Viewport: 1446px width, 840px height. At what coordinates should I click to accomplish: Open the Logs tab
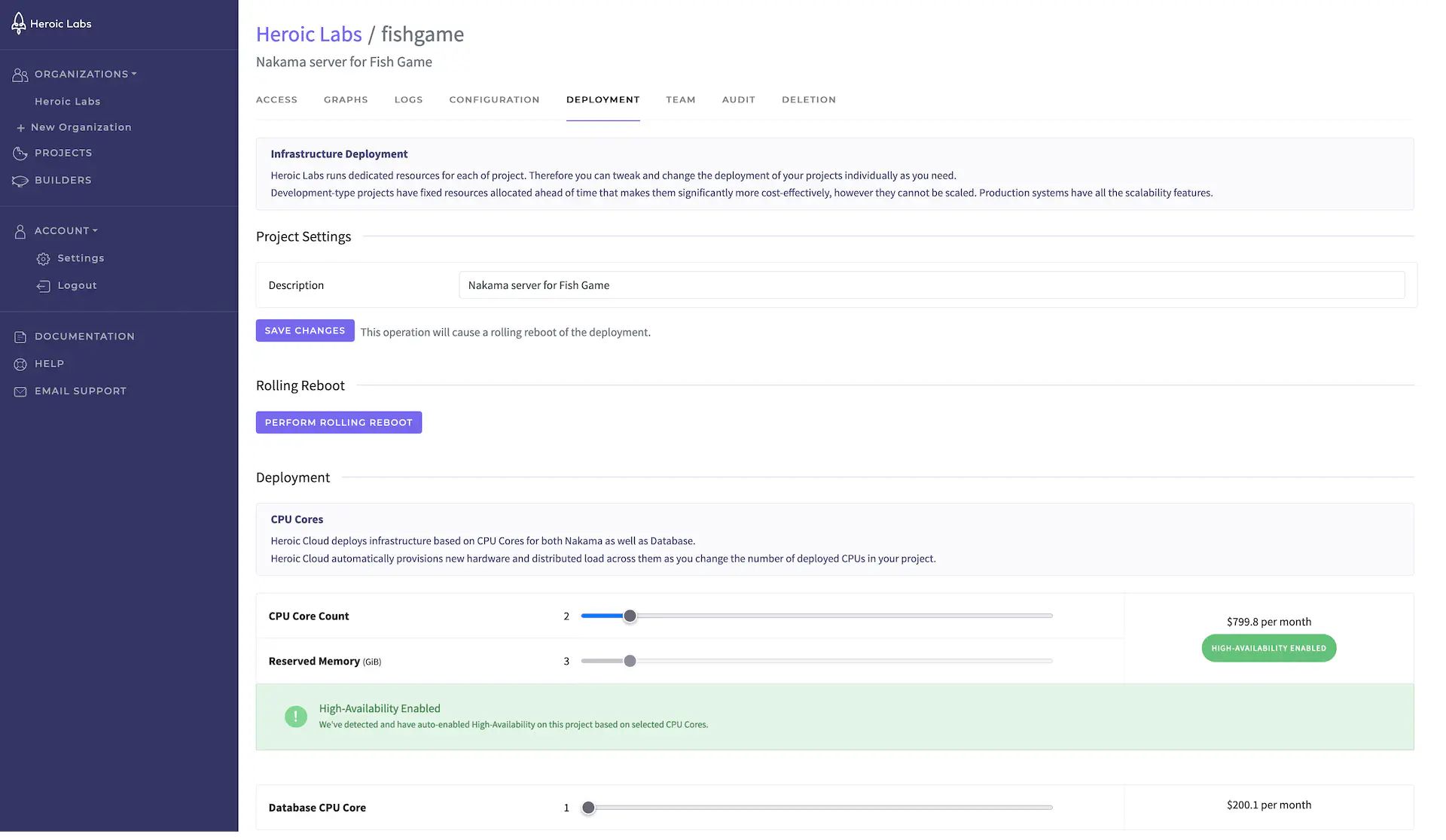click(x=408, y=99)
